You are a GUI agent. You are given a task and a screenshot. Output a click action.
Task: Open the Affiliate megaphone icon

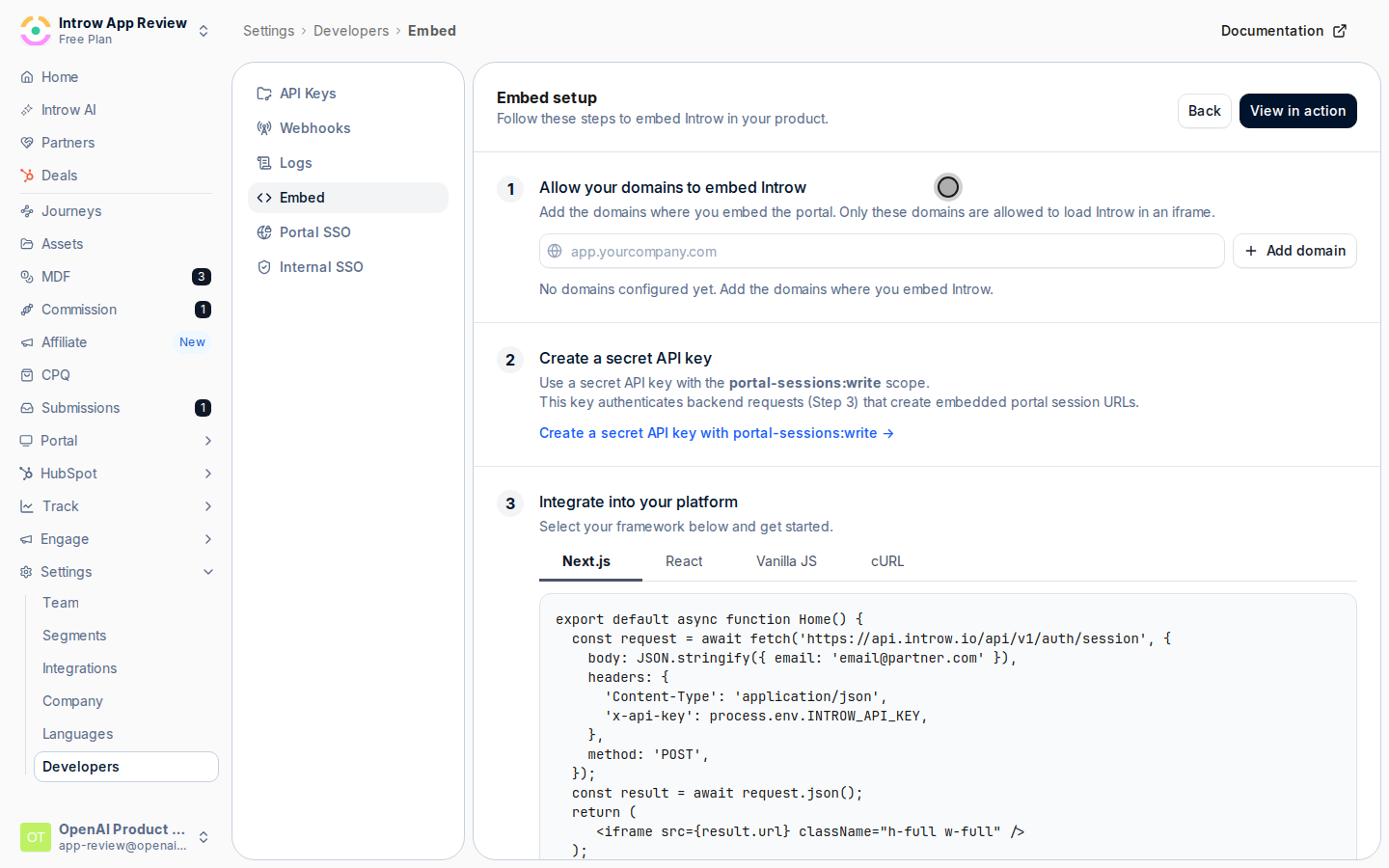27,342
